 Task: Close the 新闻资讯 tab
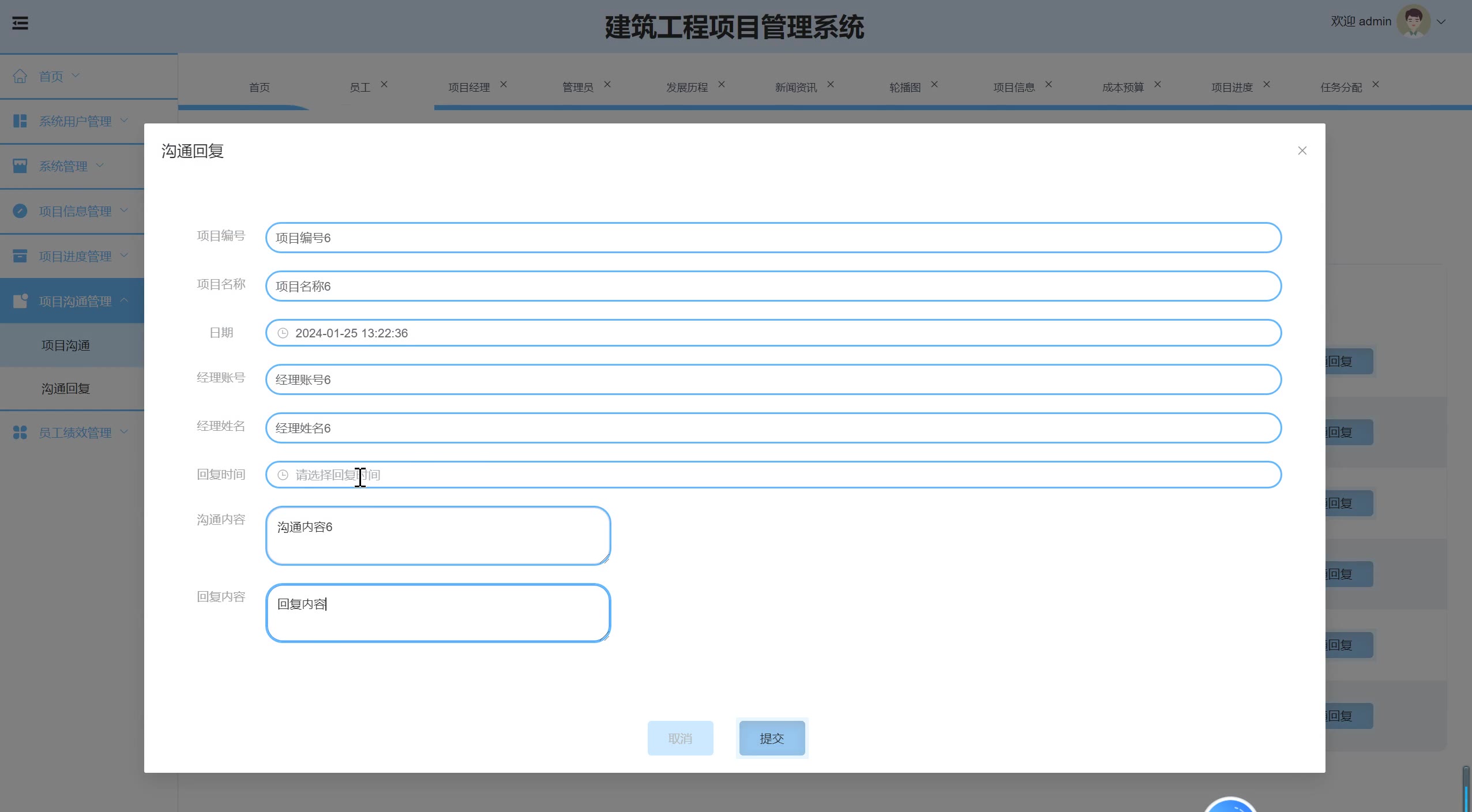pos(831,85)
